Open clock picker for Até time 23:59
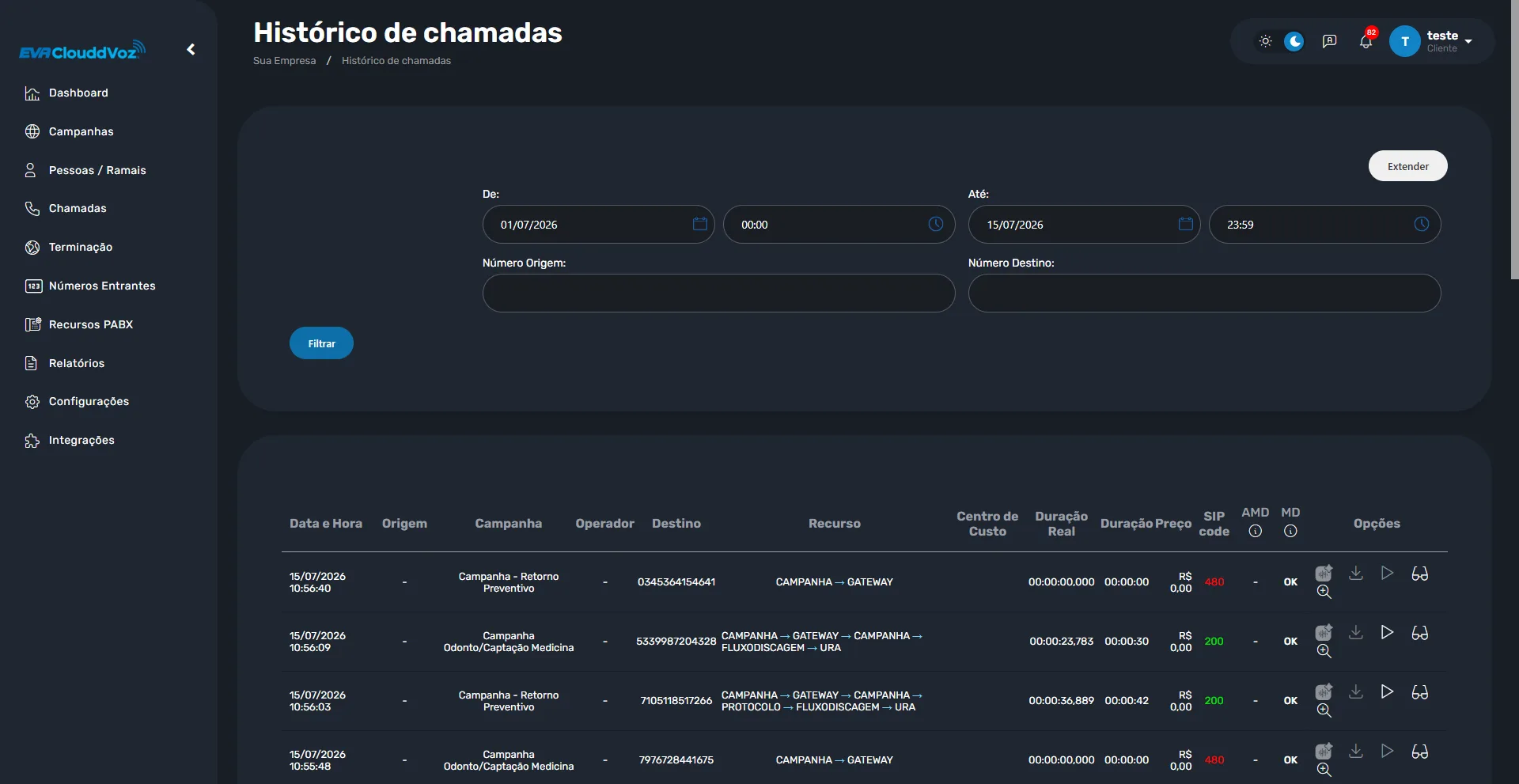Screen dimensions: 1519x784 1422,224
